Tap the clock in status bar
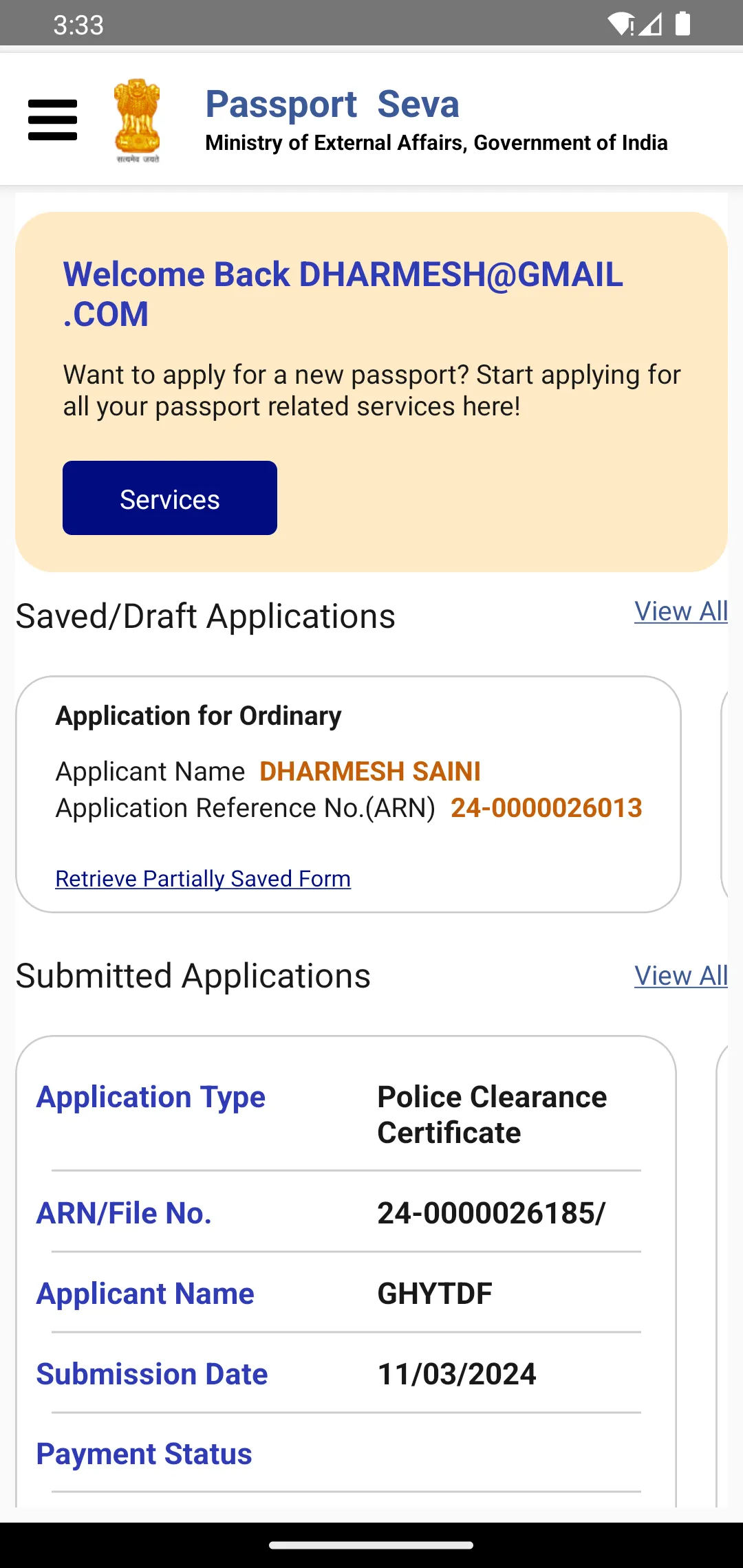This screenshot has height=1568, width=743. click(78, 25)
